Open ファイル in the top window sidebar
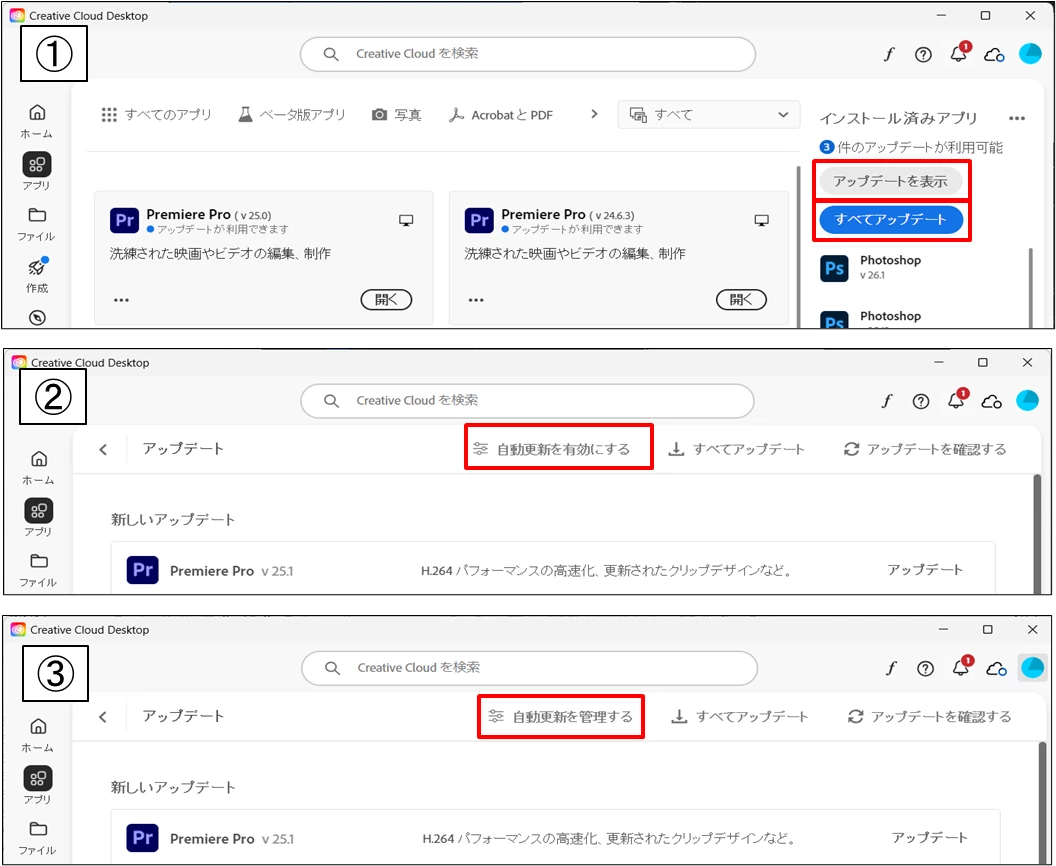This screenshot has width=1056, height=866. point(37,224)
